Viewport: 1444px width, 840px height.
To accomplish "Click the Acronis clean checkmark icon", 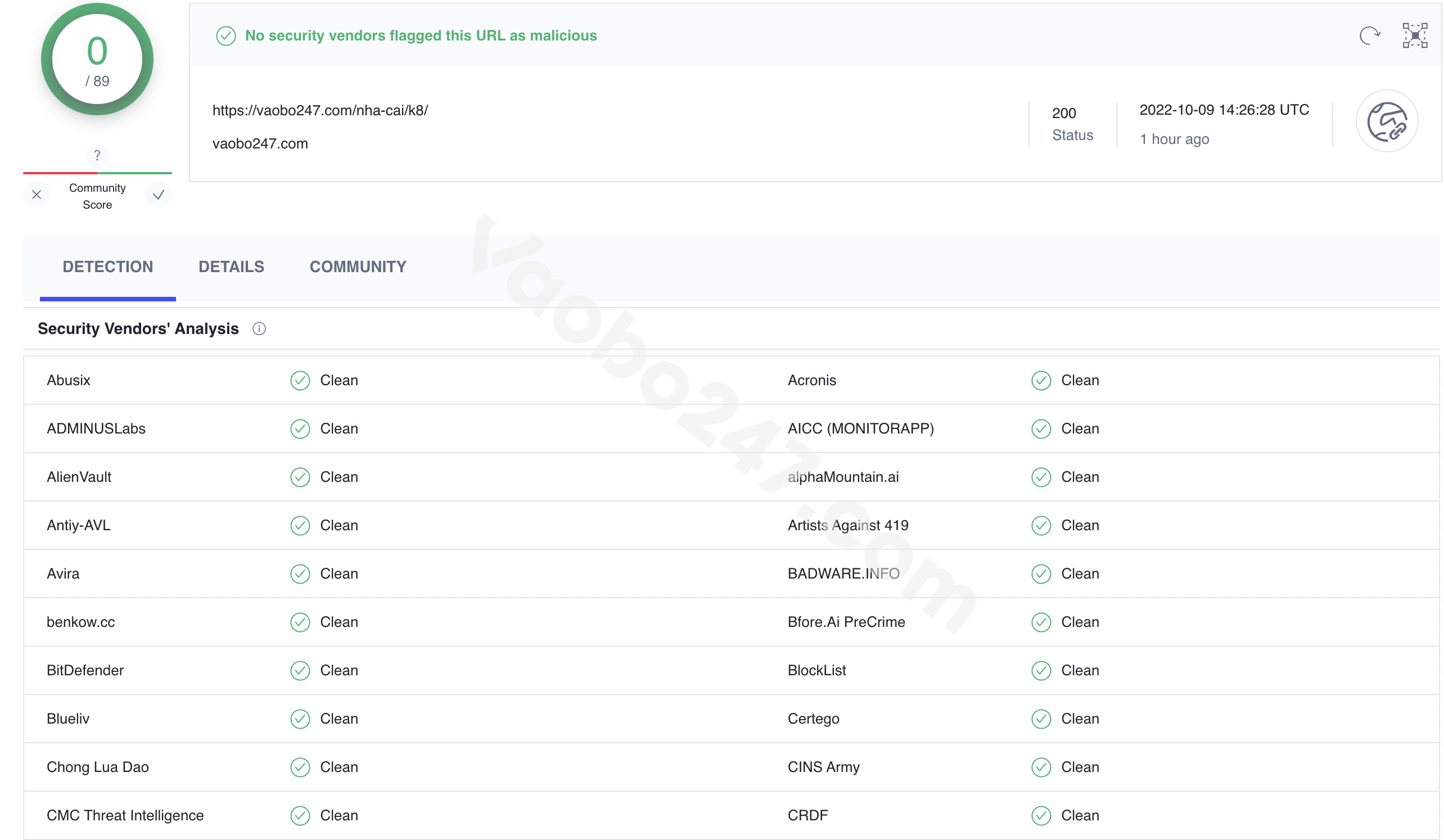I will click(x=1041, y=381).
